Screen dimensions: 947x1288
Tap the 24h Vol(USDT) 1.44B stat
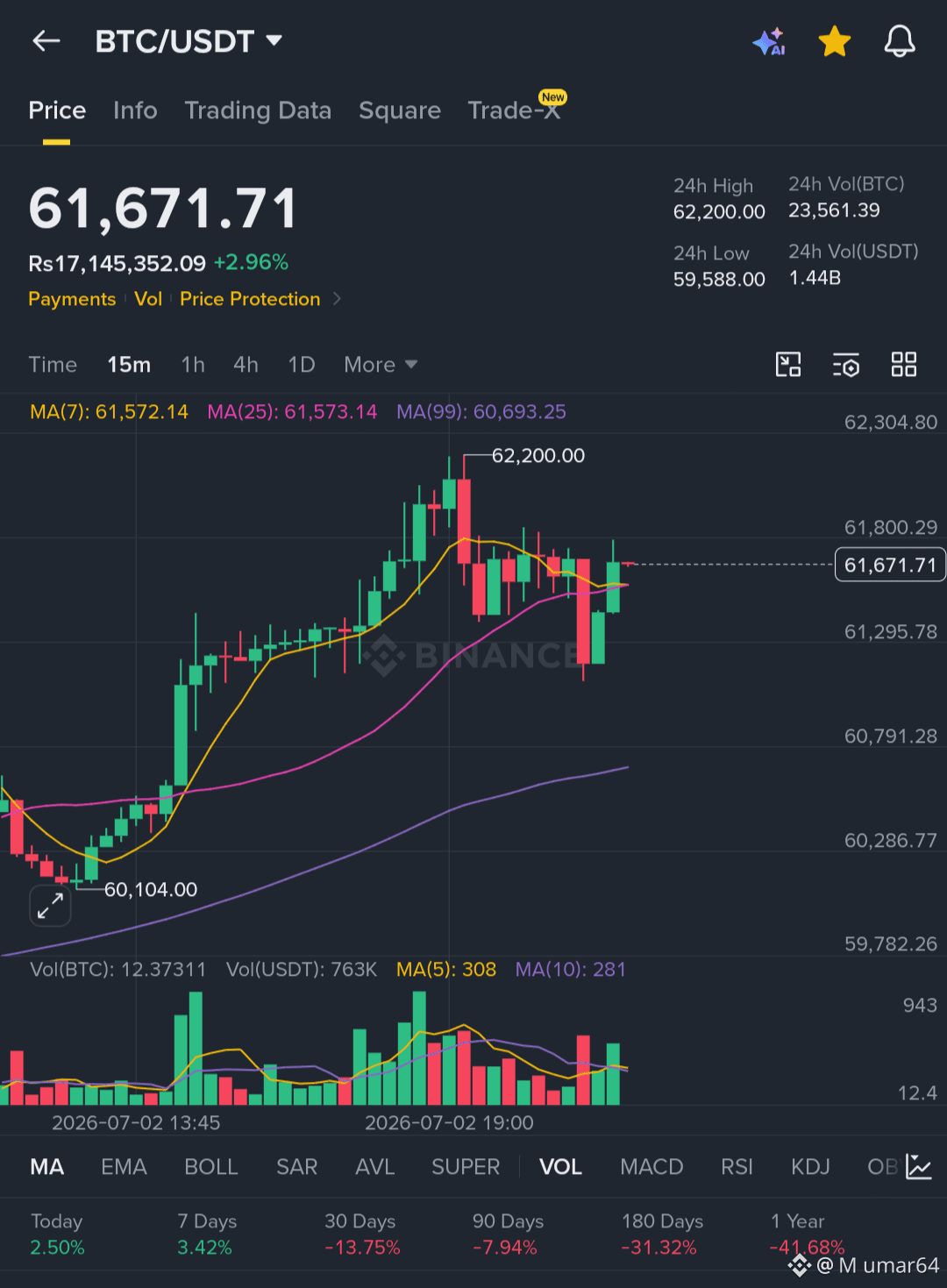pyautogui.click(x=853, y=265)
